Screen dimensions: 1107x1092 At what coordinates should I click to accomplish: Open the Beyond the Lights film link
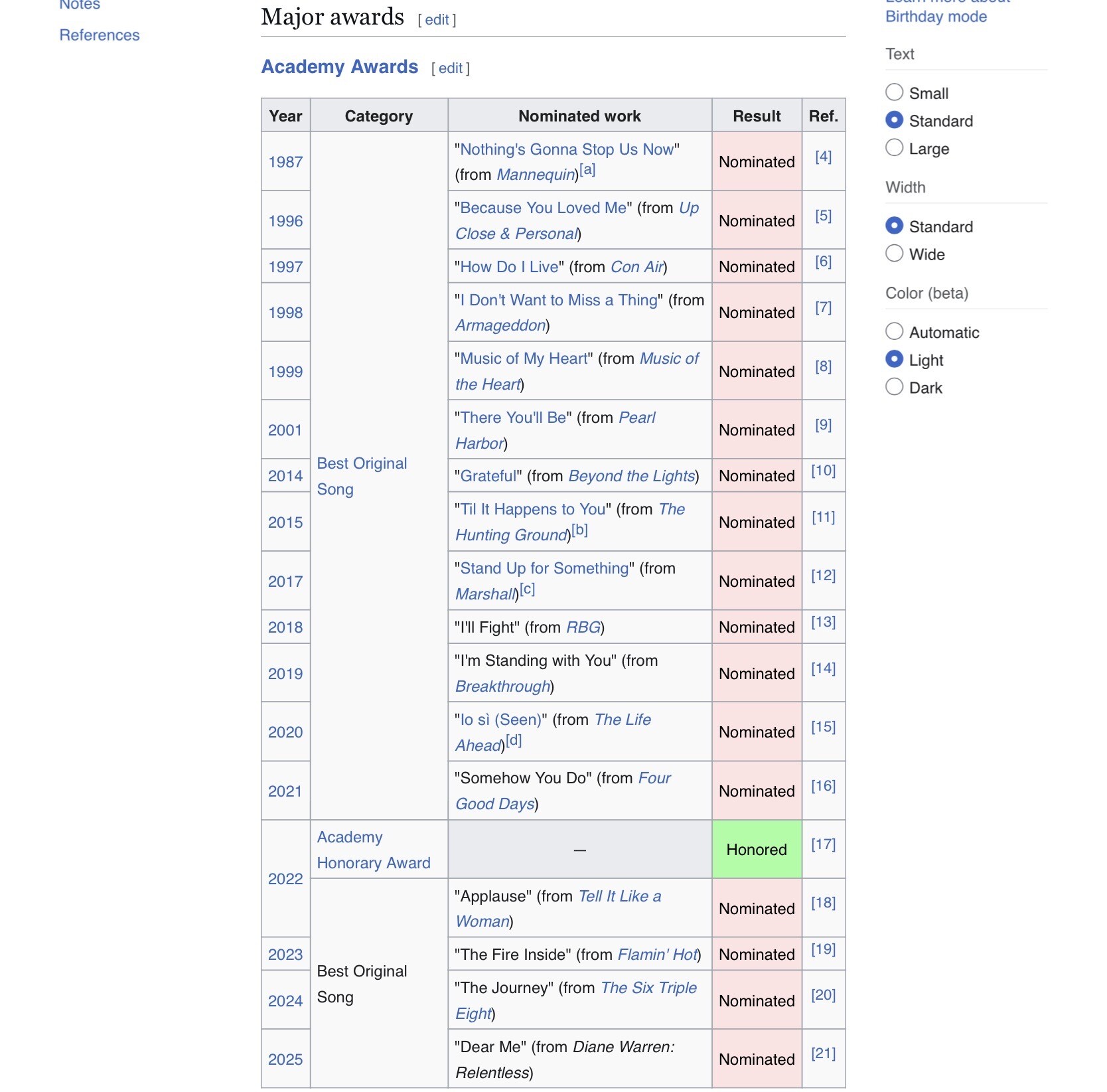point(631,476)
